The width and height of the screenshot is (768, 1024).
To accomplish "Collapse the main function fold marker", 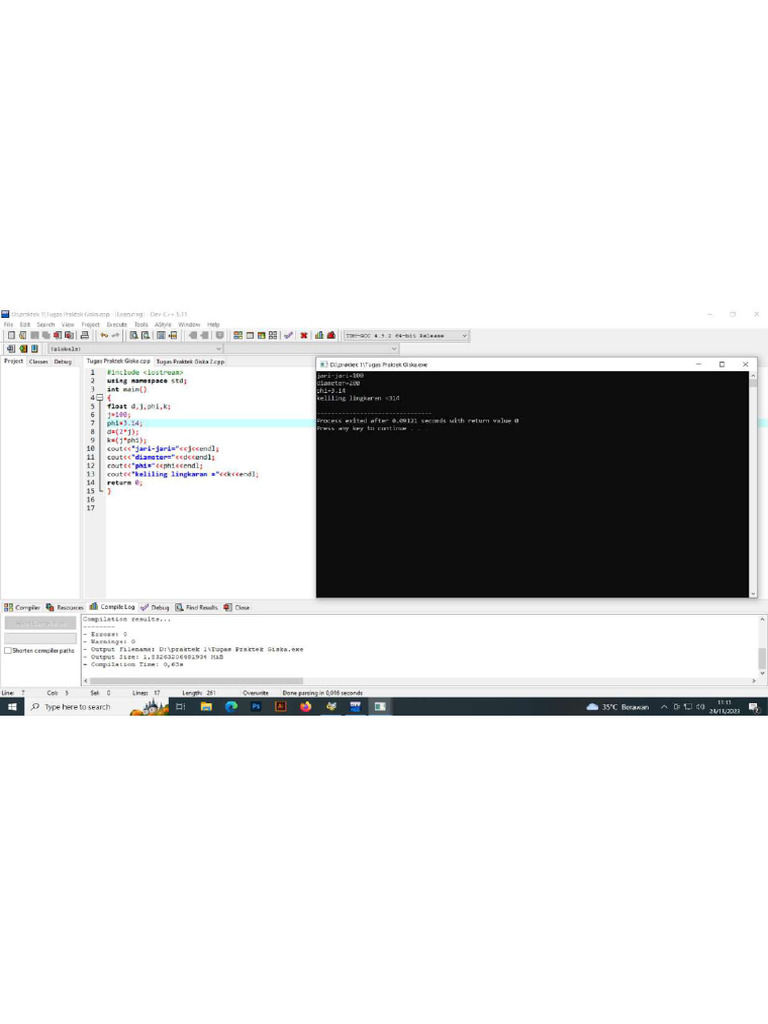I will coord(100,398).
